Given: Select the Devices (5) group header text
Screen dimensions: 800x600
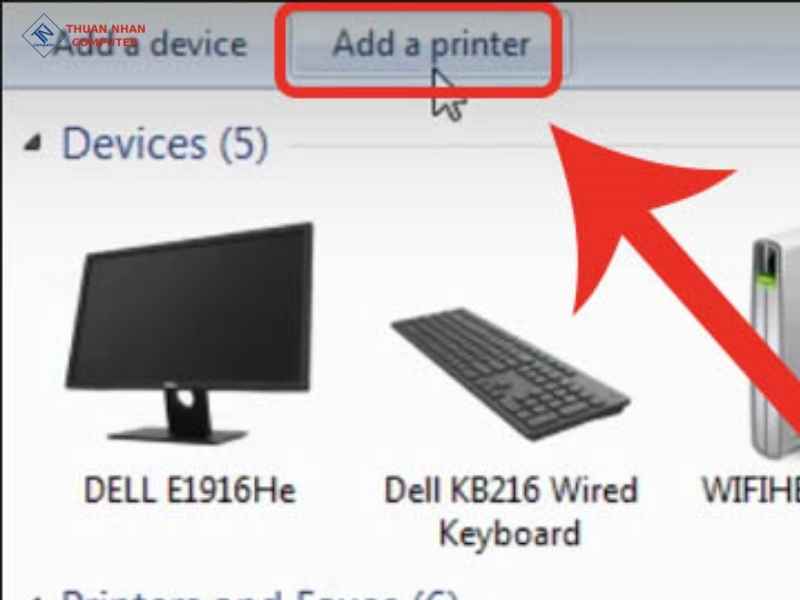Looking at the screenshot, I should click(x=165, y=144).
